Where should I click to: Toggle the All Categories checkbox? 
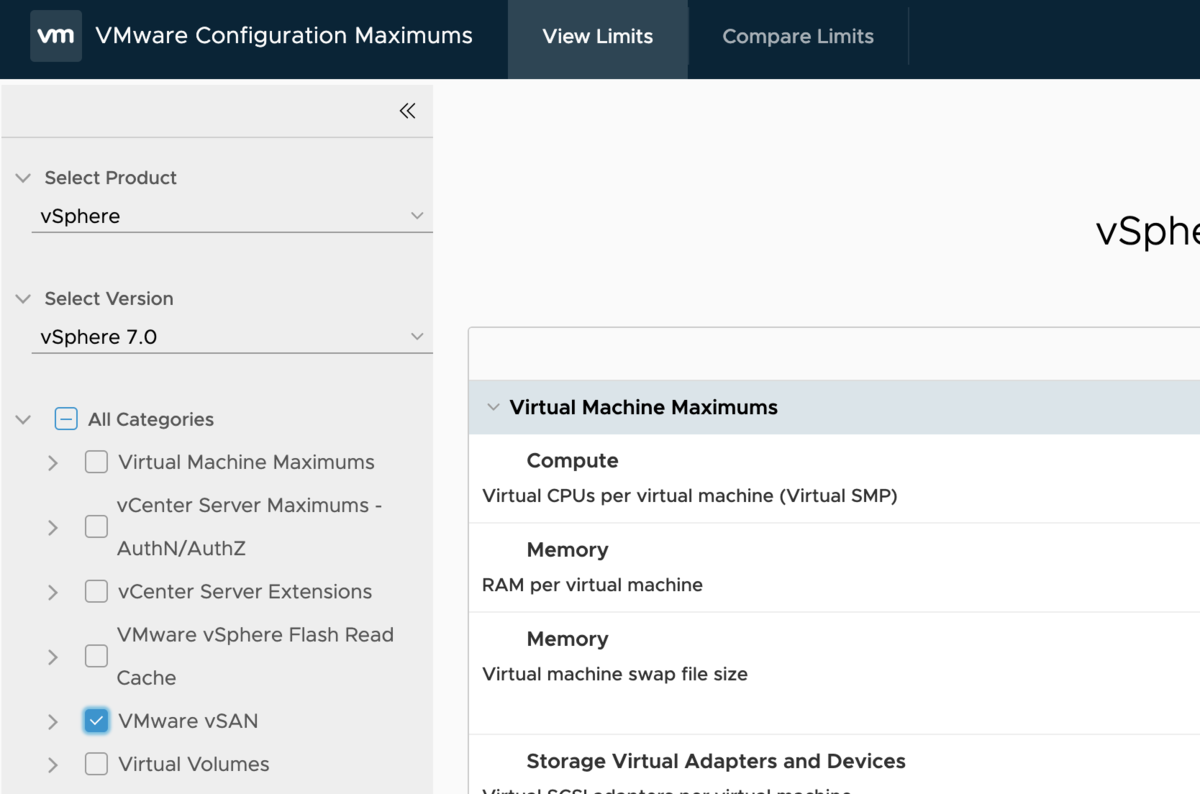tap(66, 419)
